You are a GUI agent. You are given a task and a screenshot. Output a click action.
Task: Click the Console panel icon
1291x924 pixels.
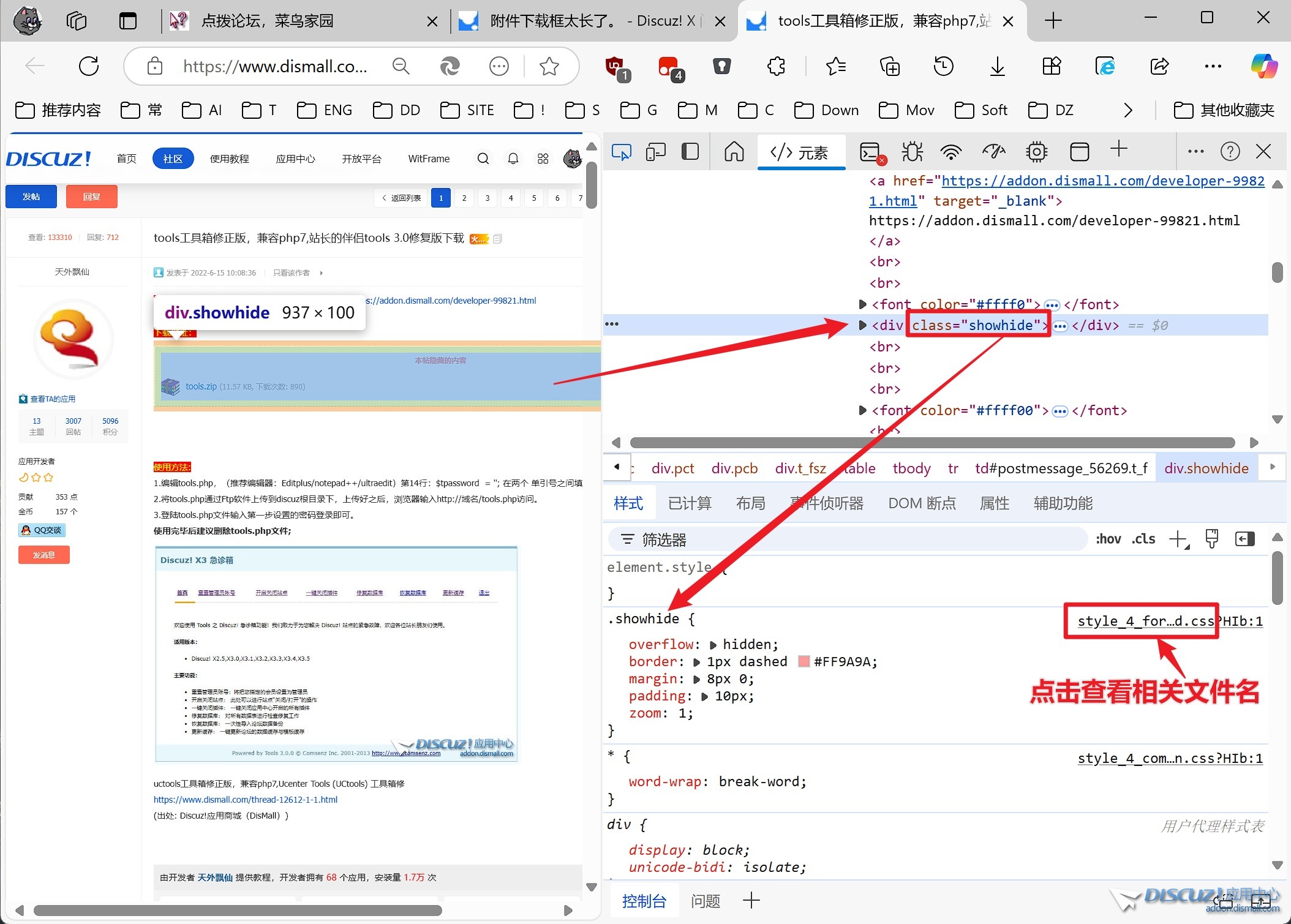tap(870, 152)
